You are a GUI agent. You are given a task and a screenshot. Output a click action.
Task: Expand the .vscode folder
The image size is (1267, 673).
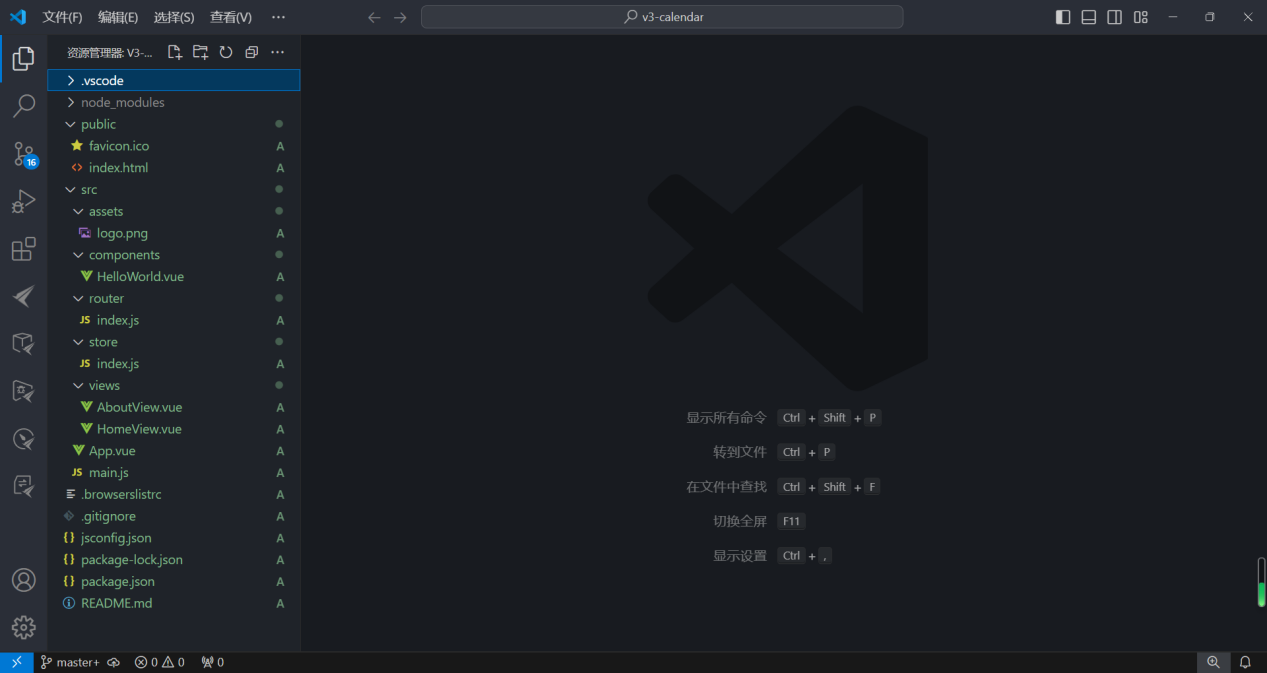(174, 80)
